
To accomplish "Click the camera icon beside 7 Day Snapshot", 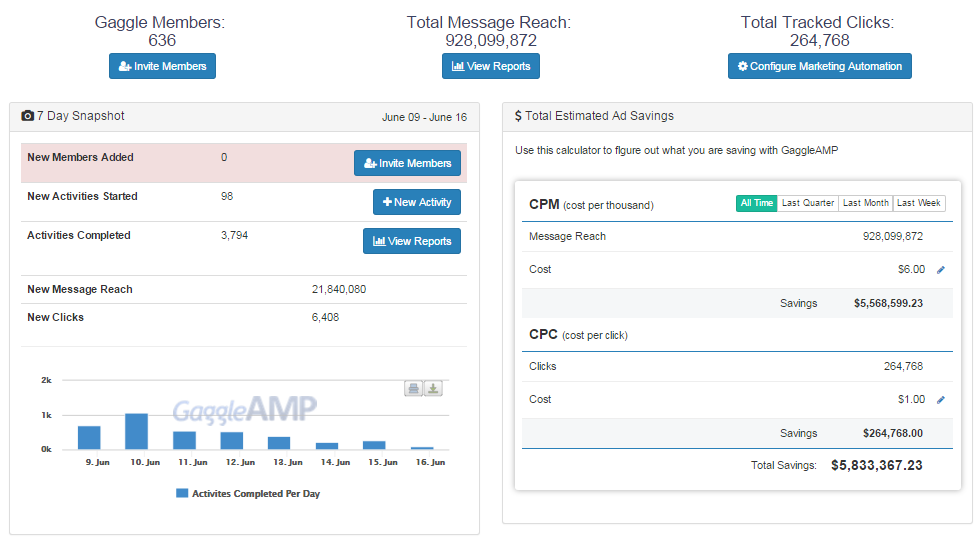I will 27,116.
